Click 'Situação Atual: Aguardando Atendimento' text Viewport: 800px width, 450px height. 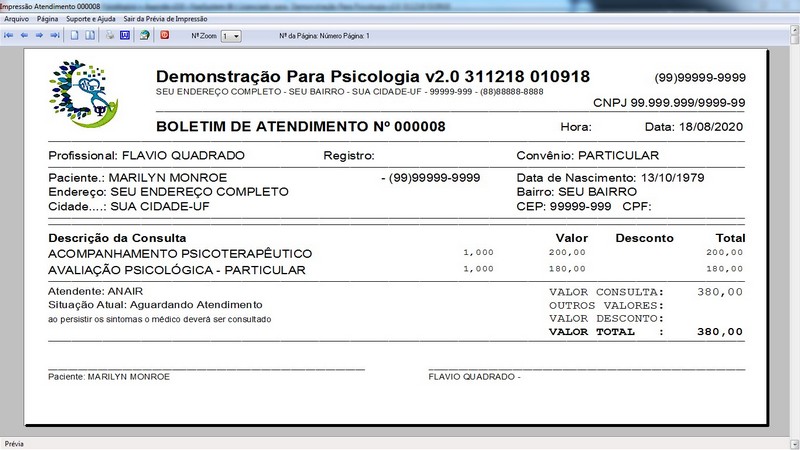(x=155, y=305)
